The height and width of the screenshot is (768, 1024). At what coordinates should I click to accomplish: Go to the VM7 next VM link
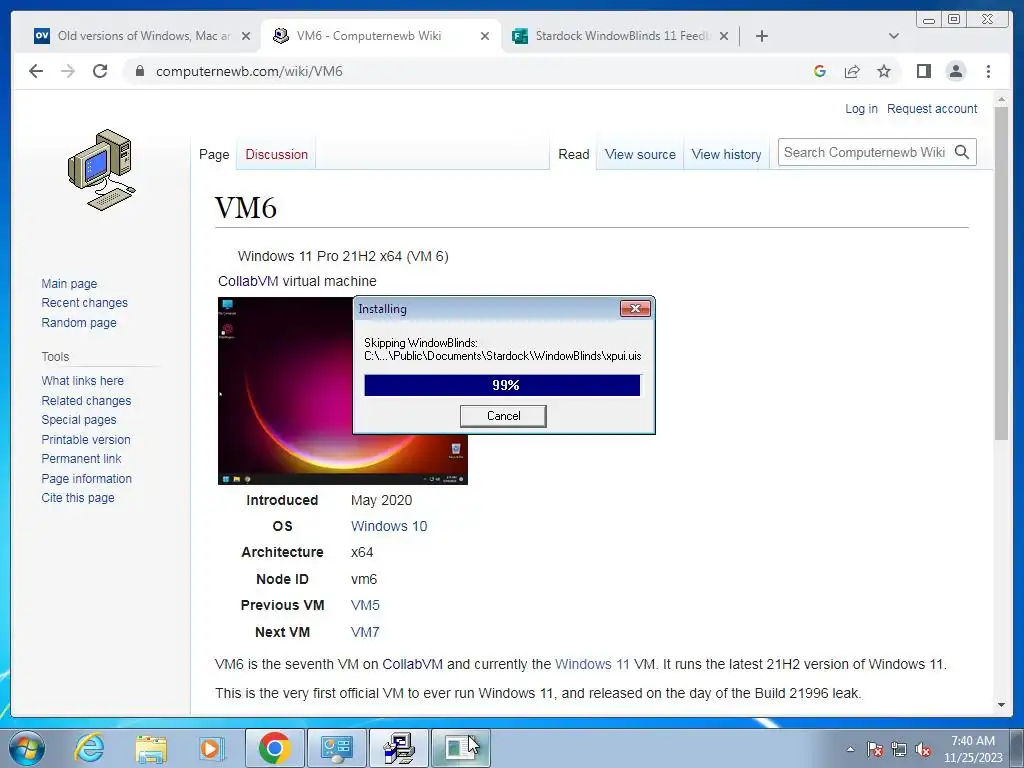click(365, 632)
